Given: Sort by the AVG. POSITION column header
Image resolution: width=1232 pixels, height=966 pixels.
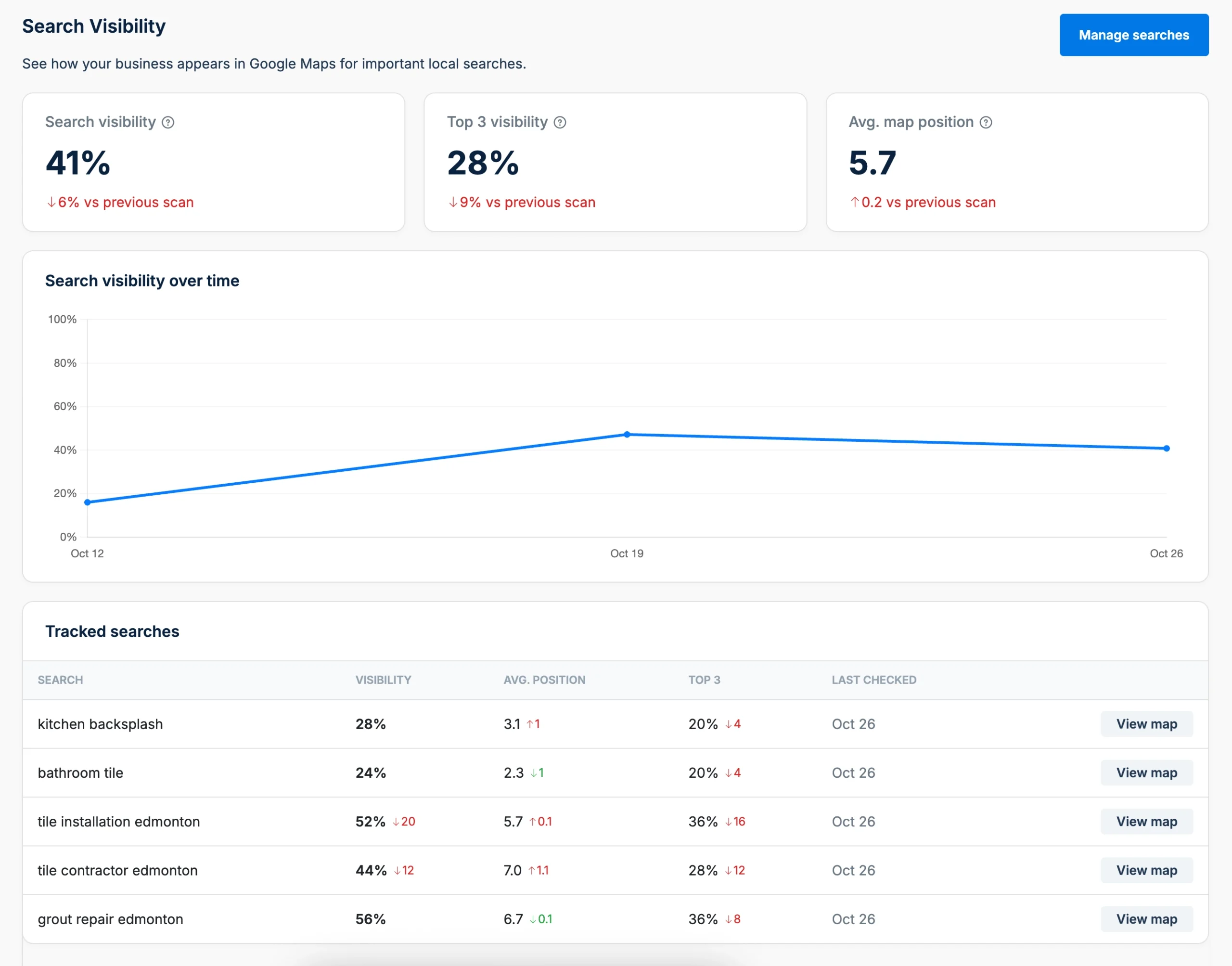Looking at the screenshot, I should [544, 680].
